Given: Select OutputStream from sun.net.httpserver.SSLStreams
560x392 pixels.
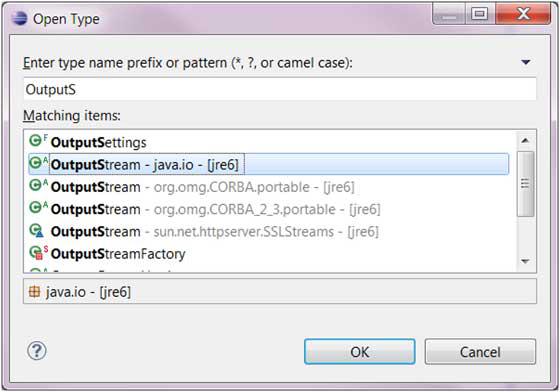Looking at the screenshot, I should click(x=215, y=232).
